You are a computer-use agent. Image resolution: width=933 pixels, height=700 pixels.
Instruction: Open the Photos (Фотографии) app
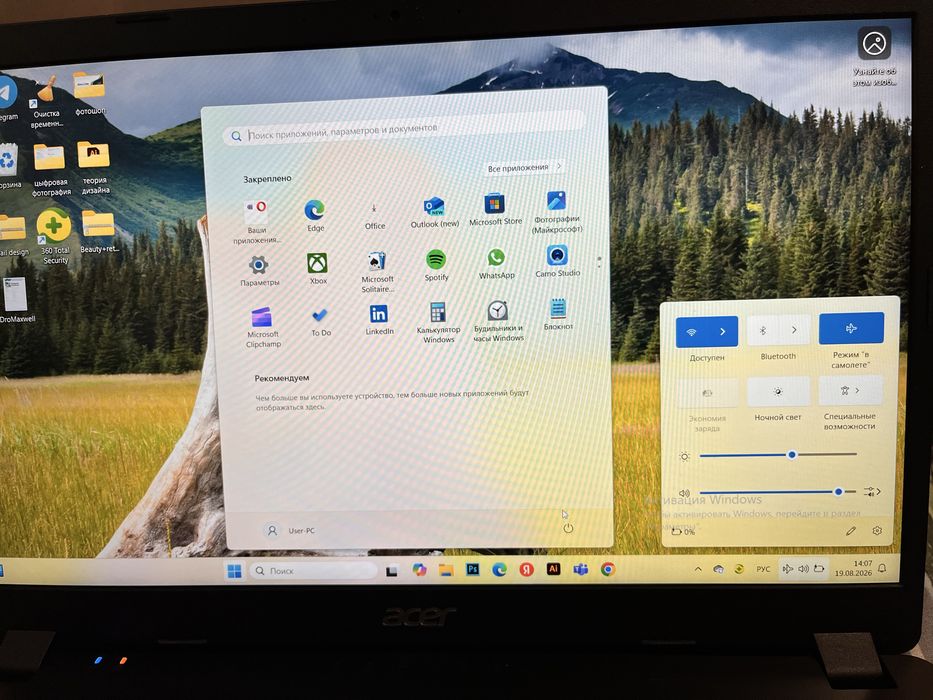pyautogui.click(x=557, y=211)
